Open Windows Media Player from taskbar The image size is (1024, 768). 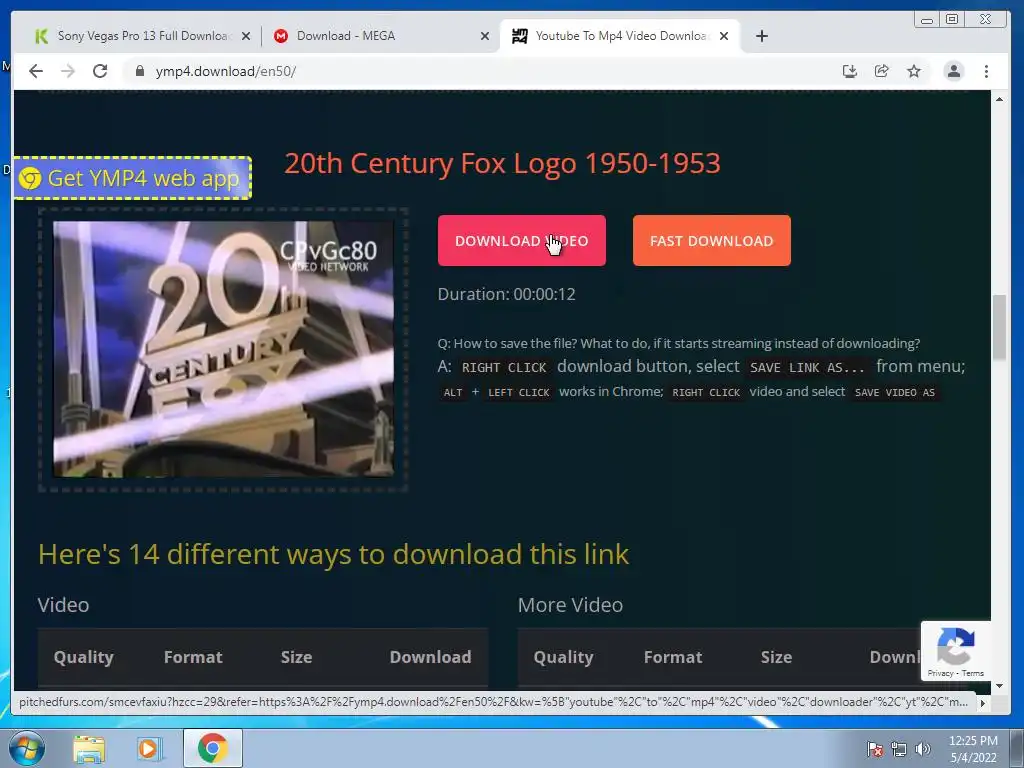(148, 749)
